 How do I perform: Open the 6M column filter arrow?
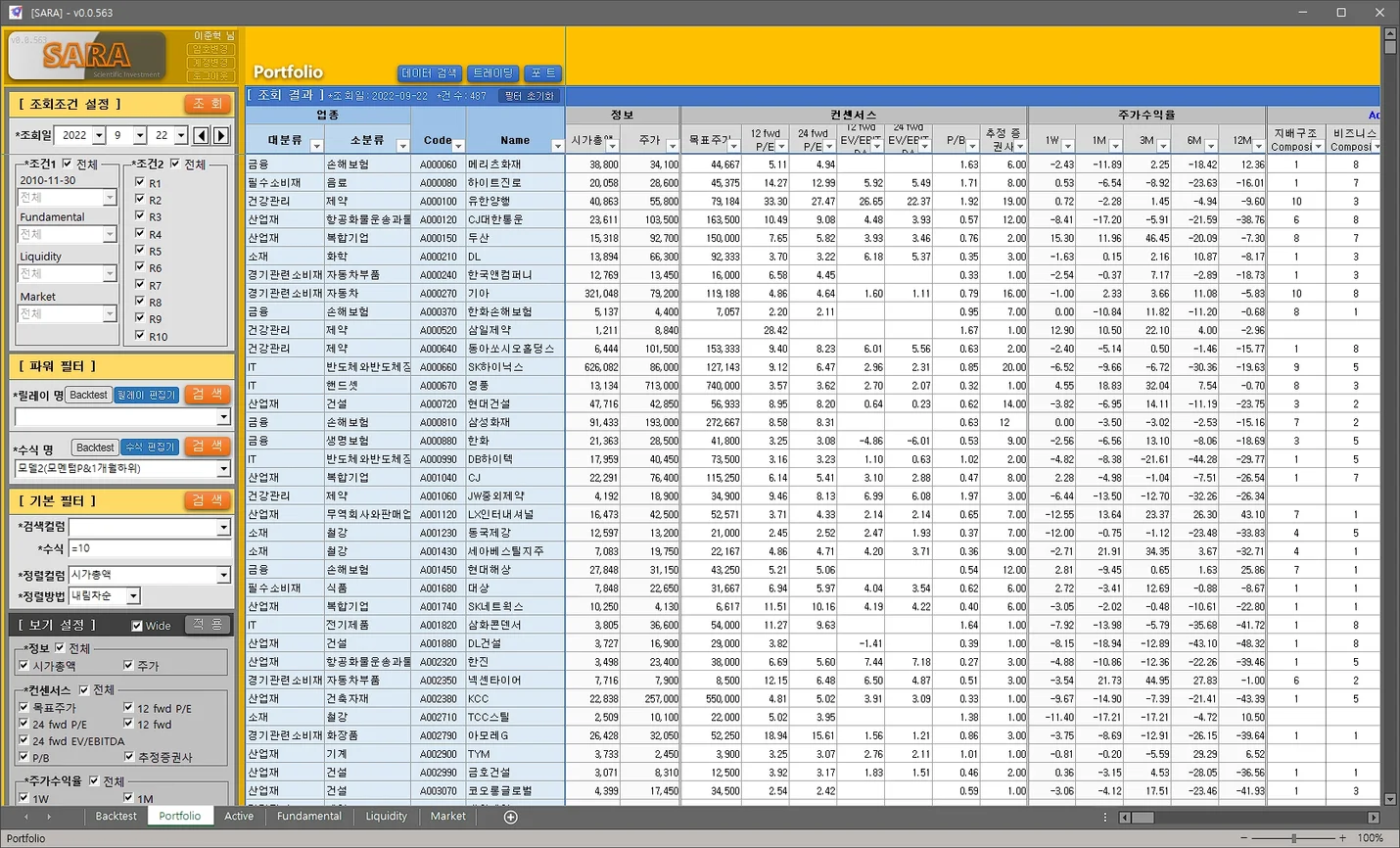click(x=1211, y=146)
